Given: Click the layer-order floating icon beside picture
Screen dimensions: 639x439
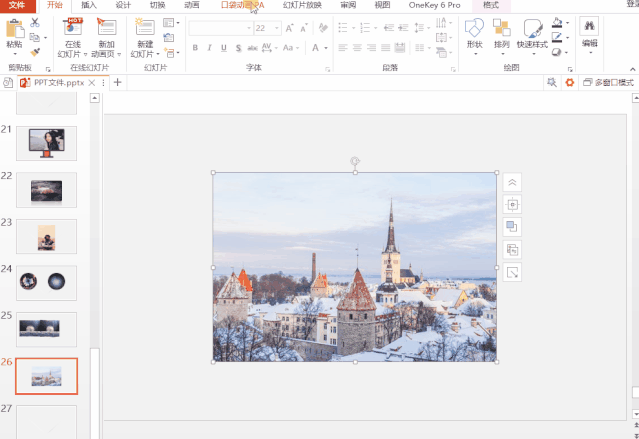Looking at the screenshot, I should [x=512, y=227].
